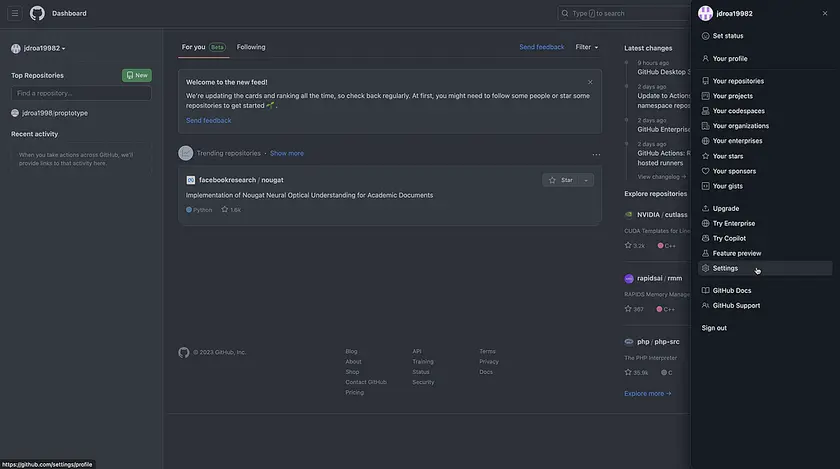The image size is (840, 469).
Task: Click the footer Pricing link
Action: [x=354, y=392]
